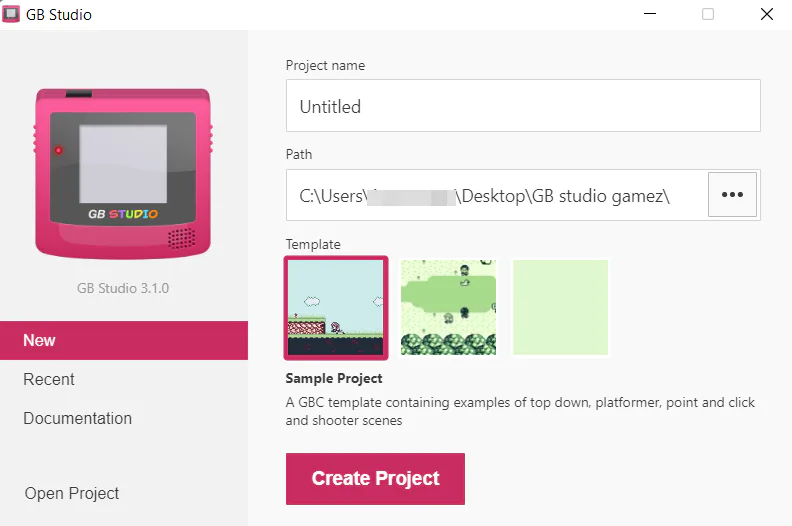Select the Sample Project platformer template
792x526 pixels.
click(x=336, y=308)
